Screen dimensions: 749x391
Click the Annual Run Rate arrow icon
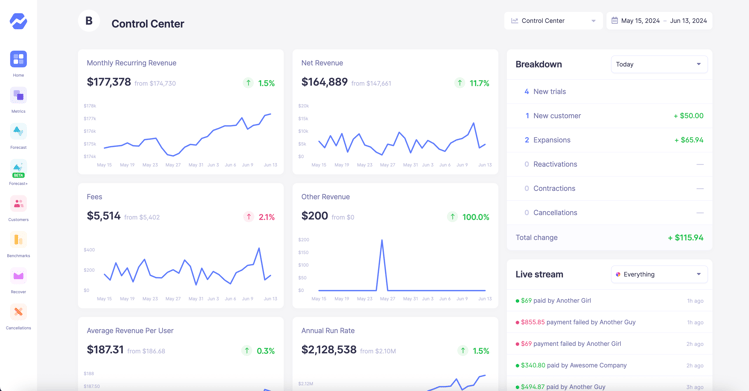[462, 350]
